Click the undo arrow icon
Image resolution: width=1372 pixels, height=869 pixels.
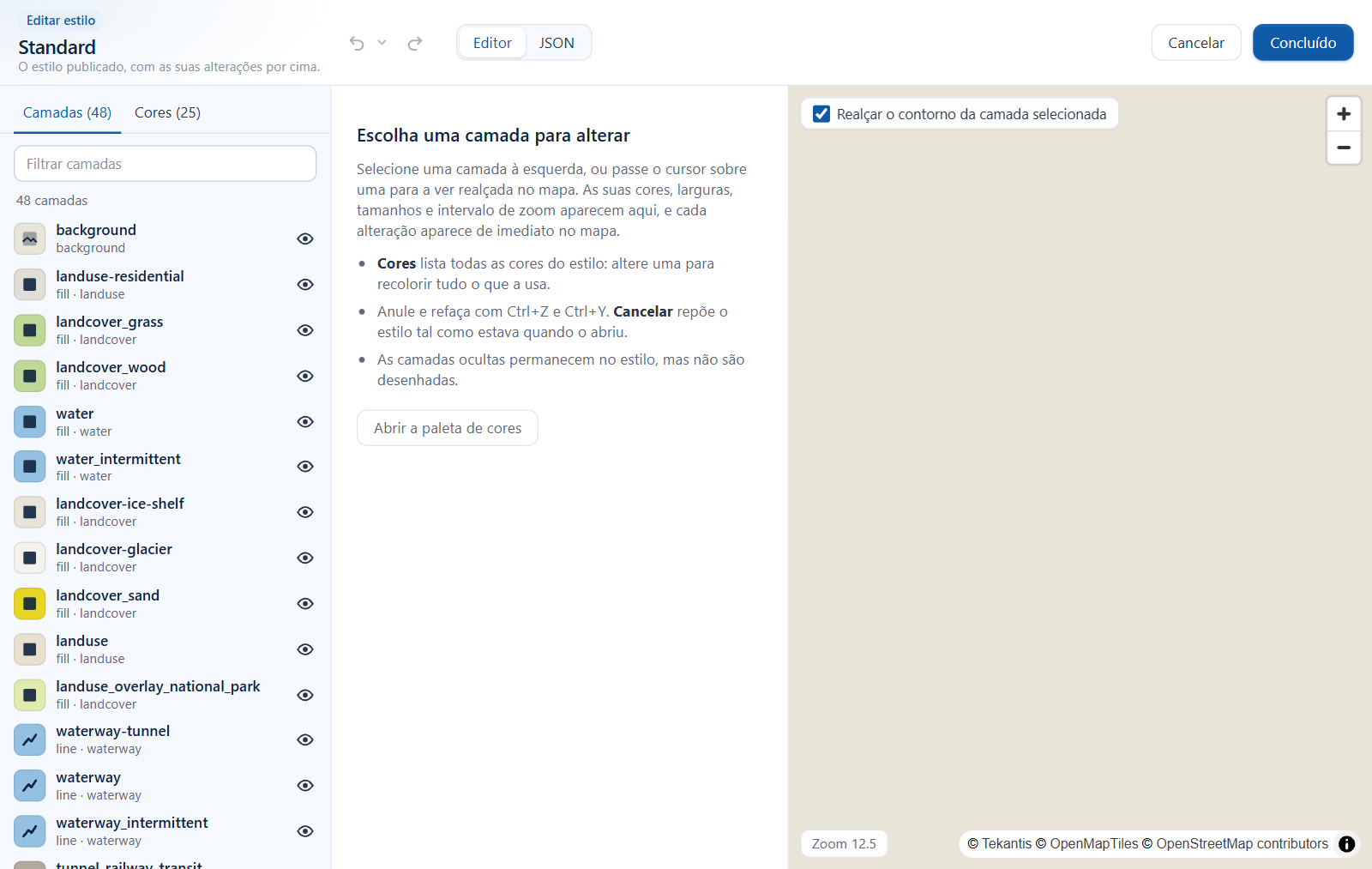tap(357, 43)
